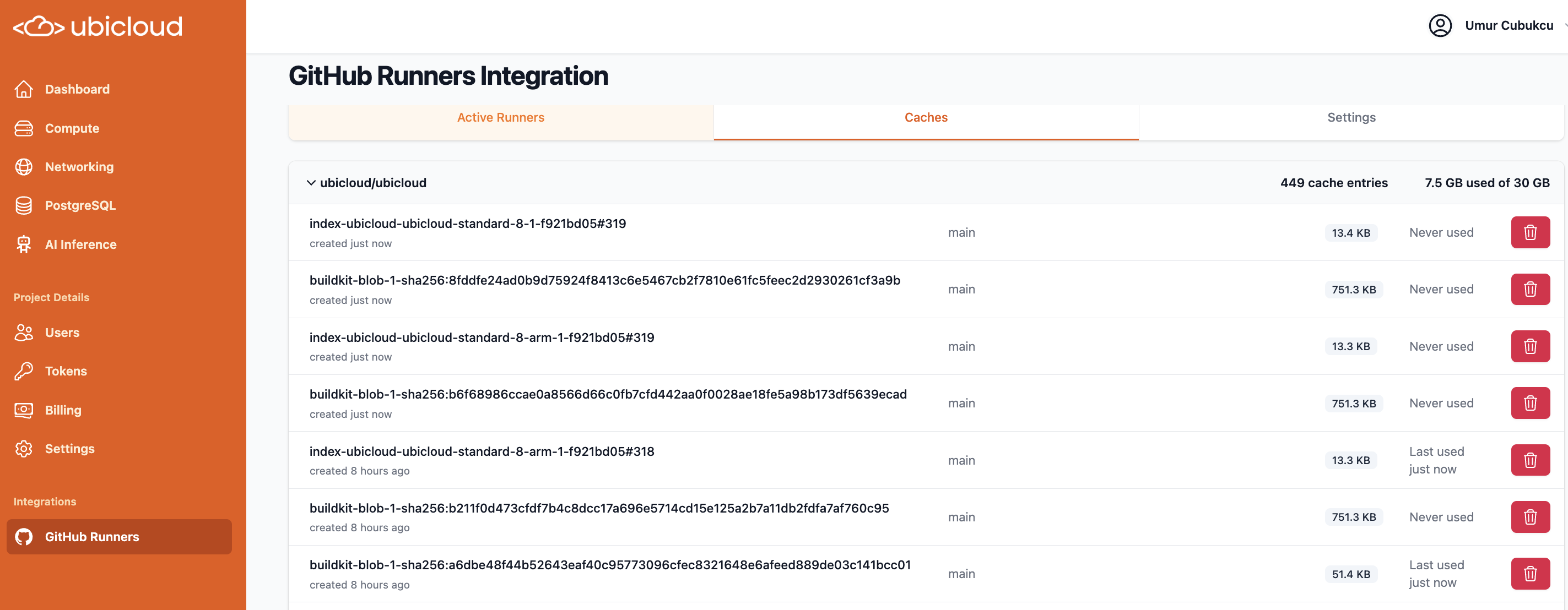Select GitHub Runners integration

(118, 536)
